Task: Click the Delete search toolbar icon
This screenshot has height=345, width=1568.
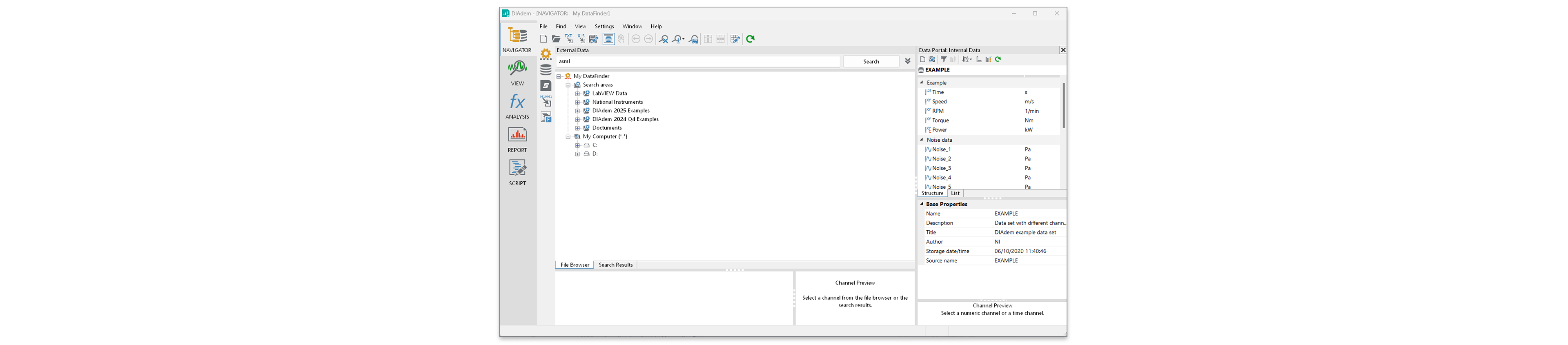Action: [x=664, y=39]
